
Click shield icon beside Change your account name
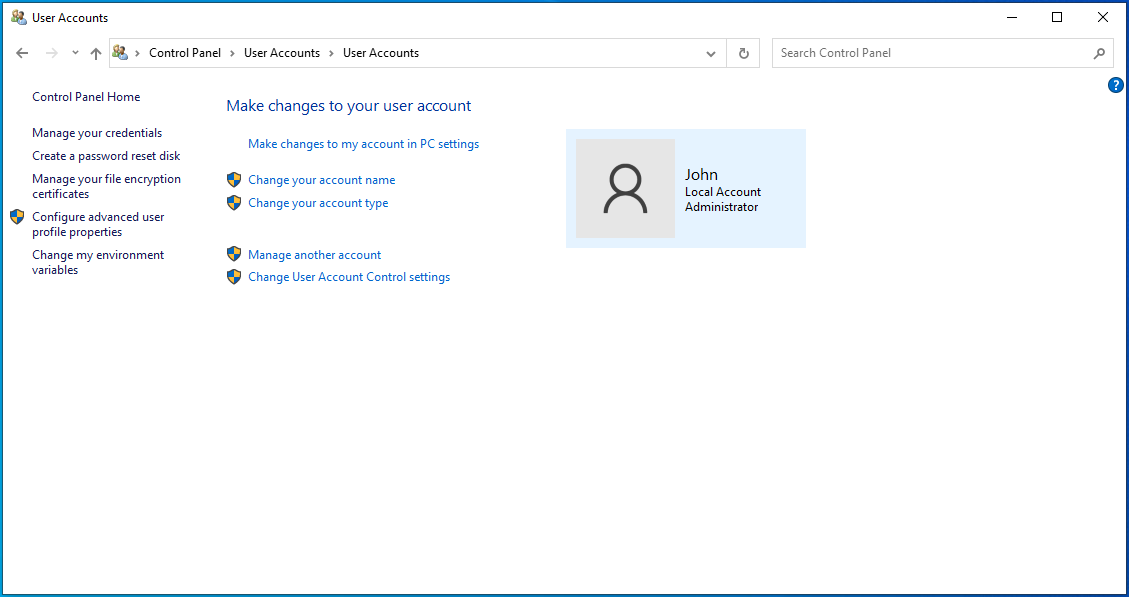click(x=234, y=180)
